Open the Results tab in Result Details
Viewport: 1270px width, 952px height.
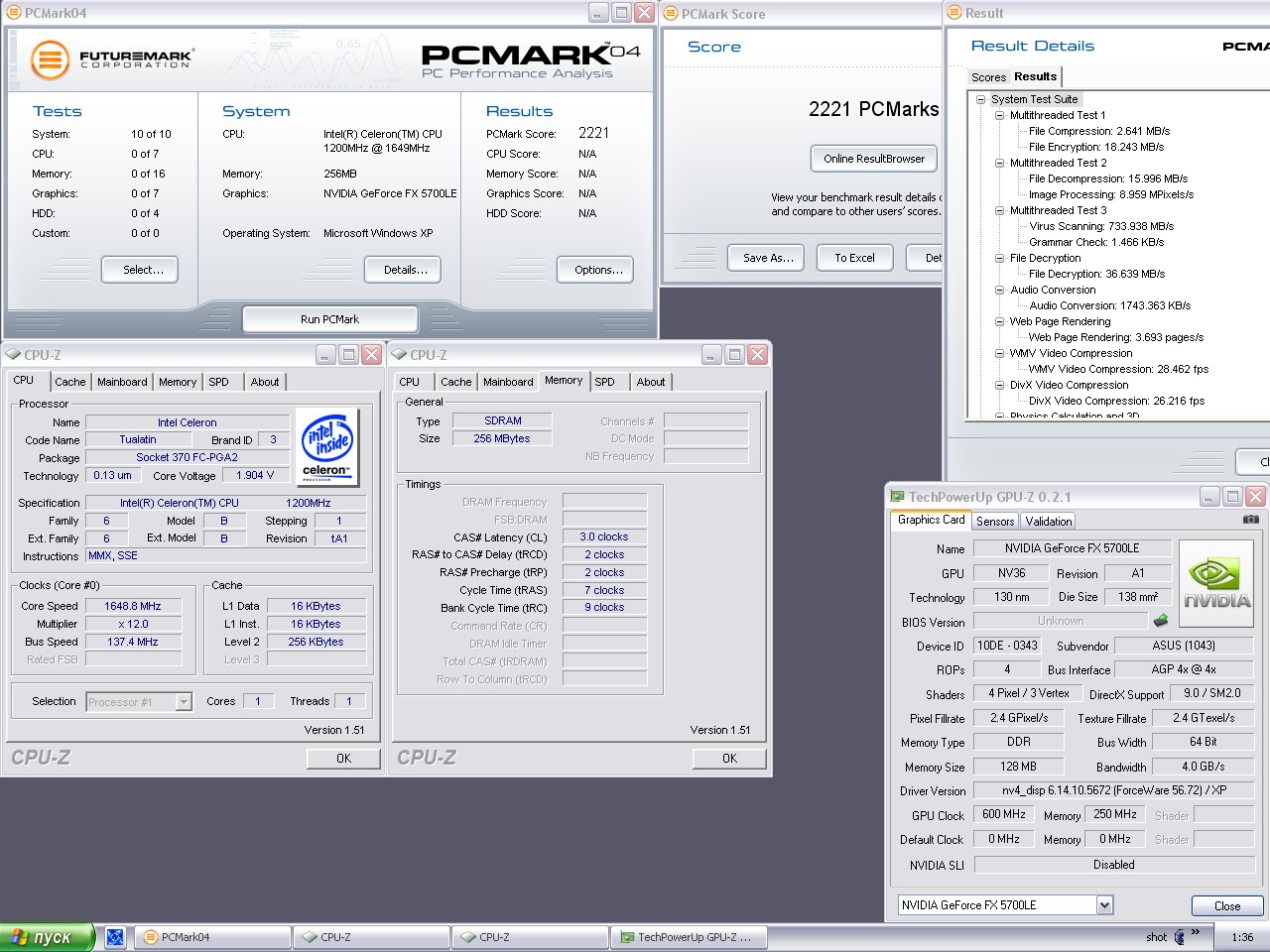click(1035, 76)
